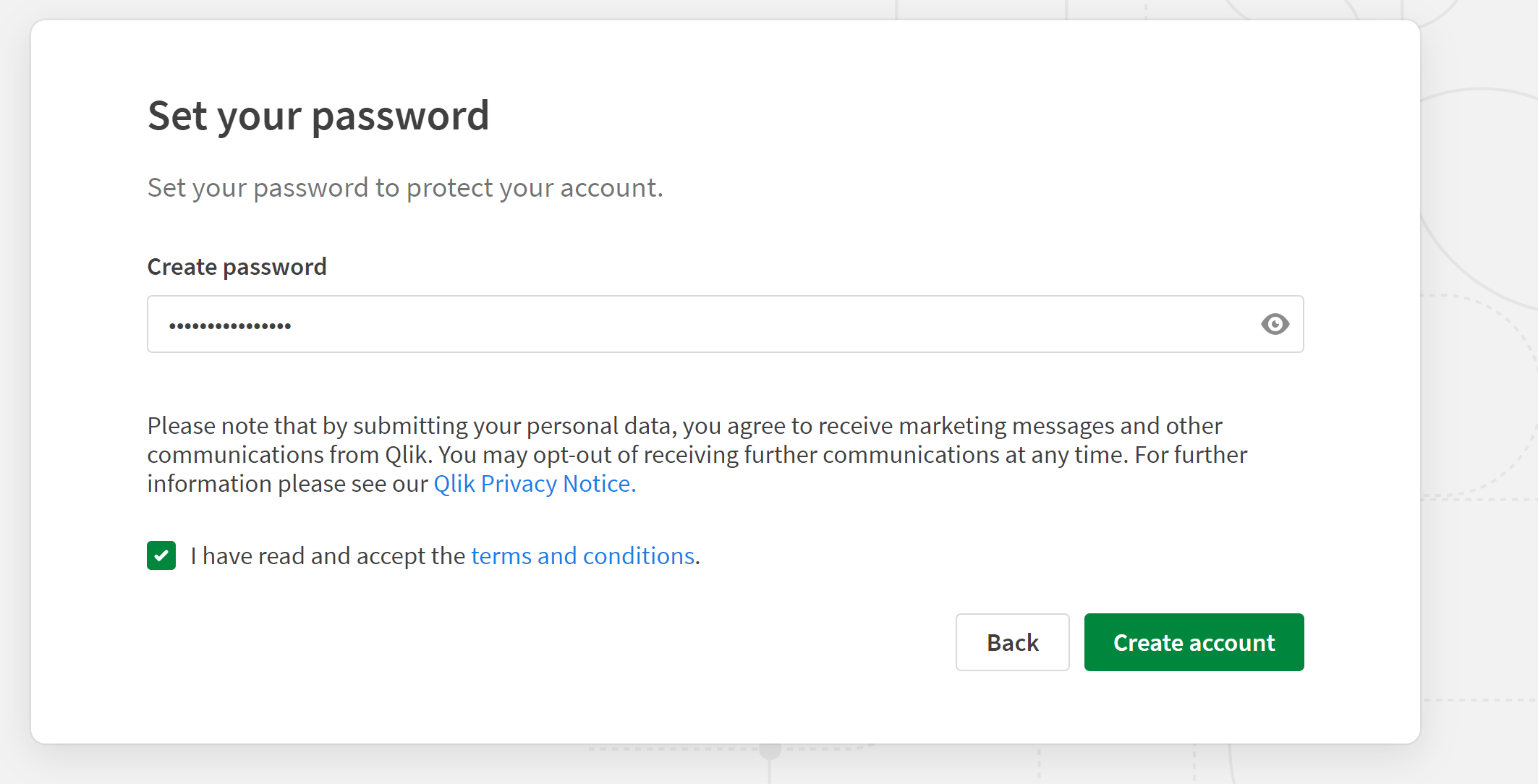Uncheck the terms and conditions checkbox
This screenshot has width=1538, height=784.
pyautogui.click(x=161, y=556)
